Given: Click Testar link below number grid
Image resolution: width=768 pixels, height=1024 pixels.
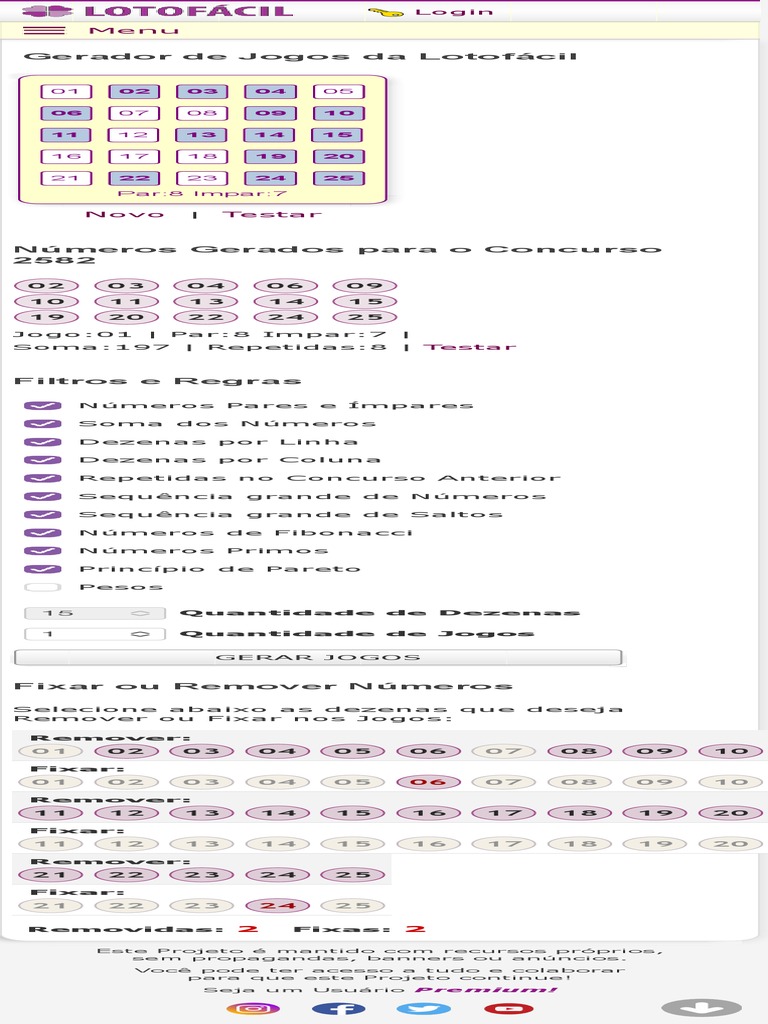Looking at the screenshot, I should click(x=272, y=214).
